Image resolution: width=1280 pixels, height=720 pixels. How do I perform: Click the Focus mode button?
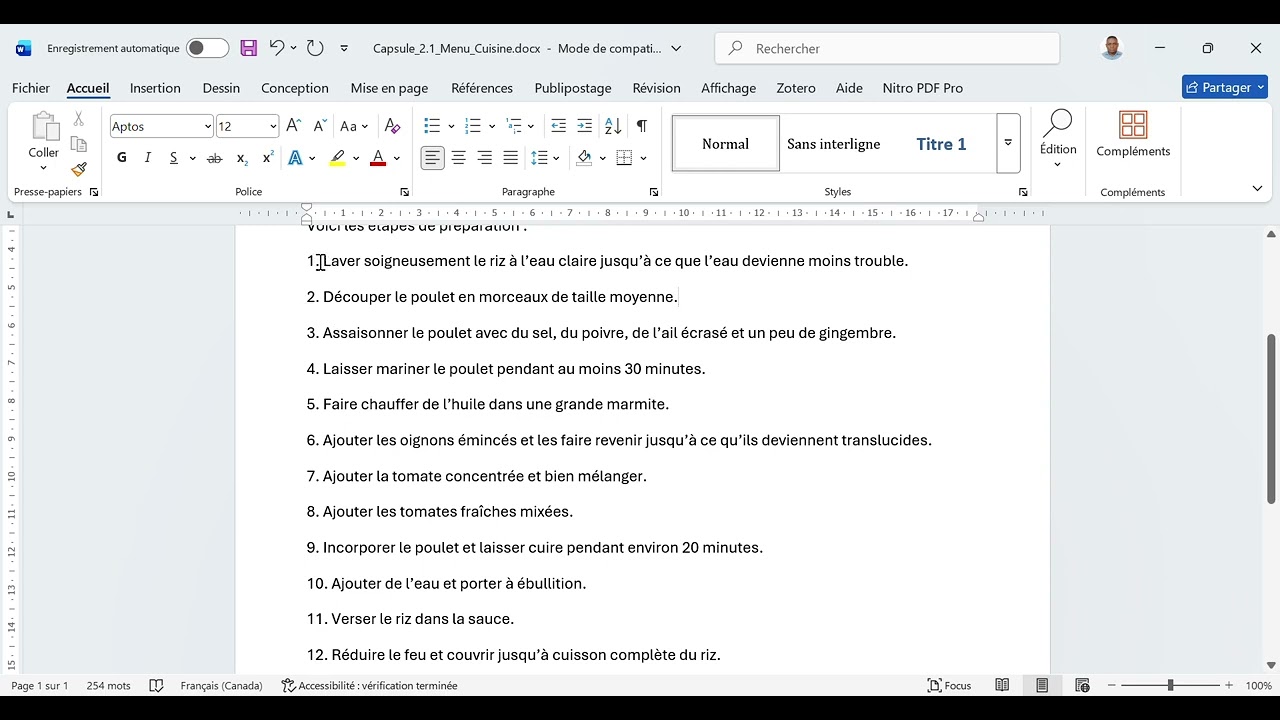tap(950, 685)
